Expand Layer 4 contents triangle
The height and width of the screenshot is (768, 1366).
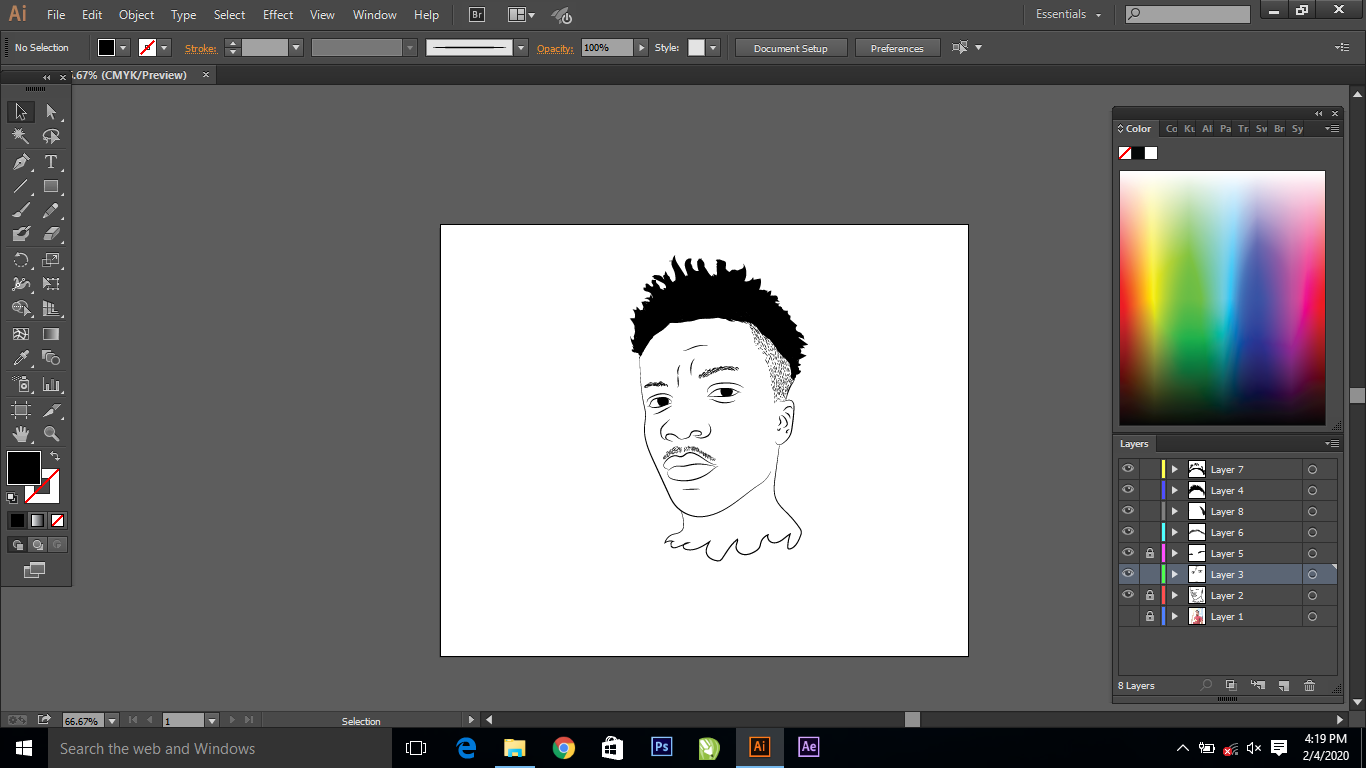pyautogui.click(x=1175, y=491)
